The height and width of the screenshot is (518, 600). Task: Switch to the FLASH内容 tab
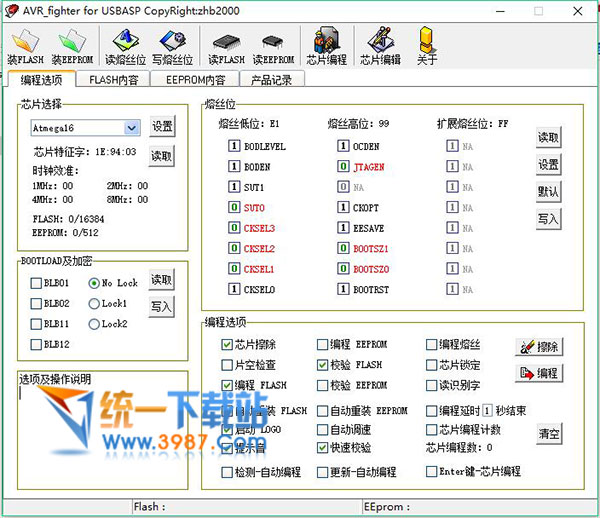113,80
